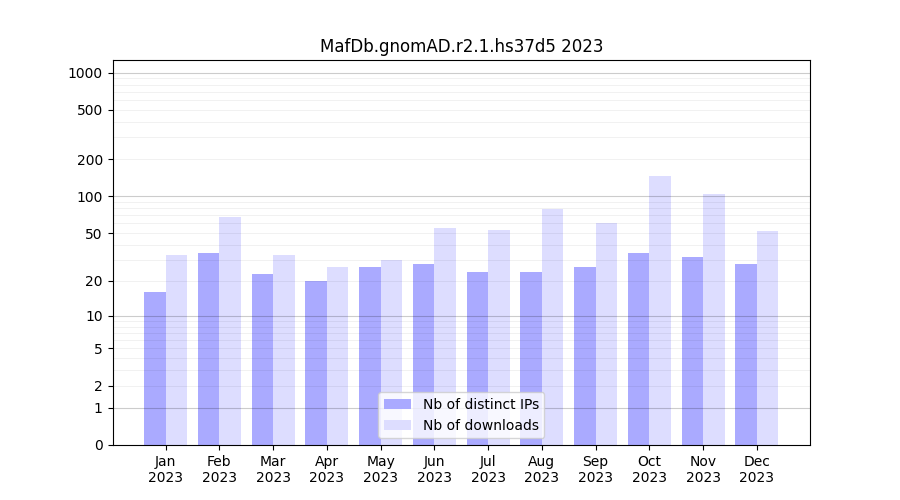Screen dimensions: 900x500
Task: Click the 'Jan 2023' x-axis label
Action: coord(166,469)
